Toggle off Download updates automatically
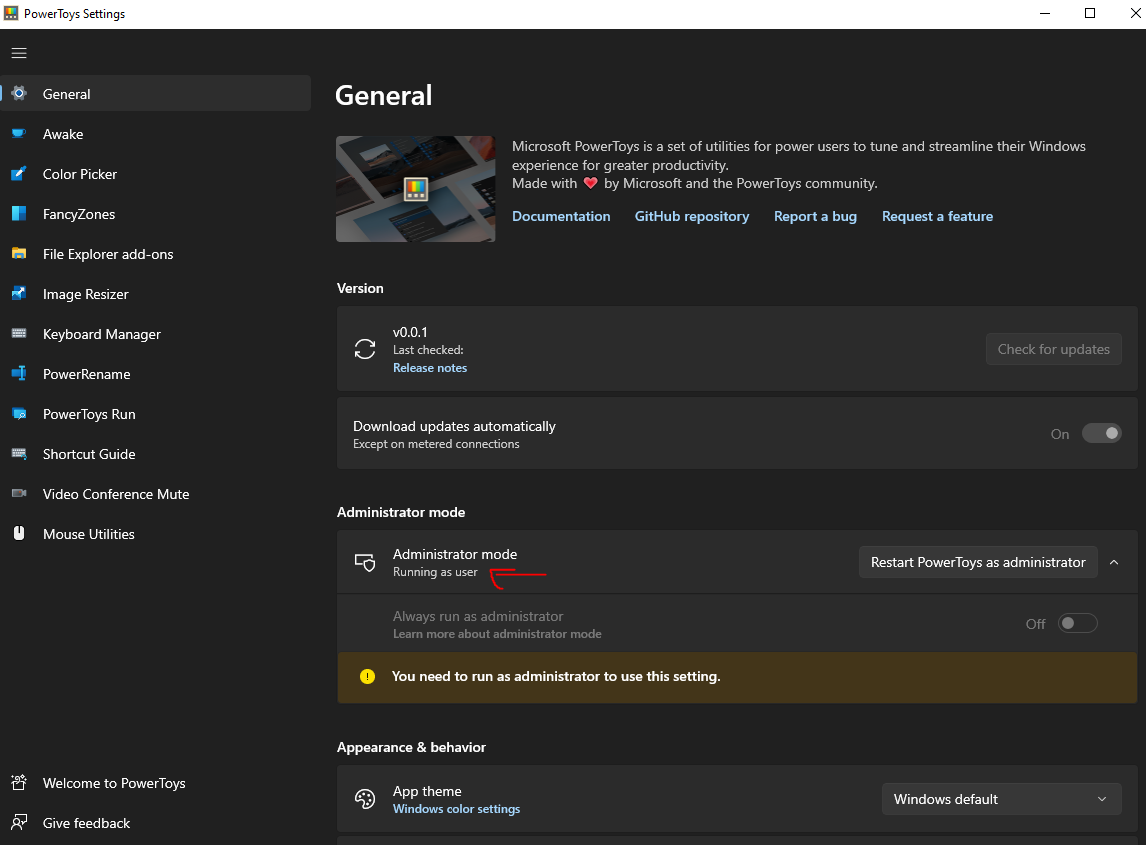 point(1101,433)
